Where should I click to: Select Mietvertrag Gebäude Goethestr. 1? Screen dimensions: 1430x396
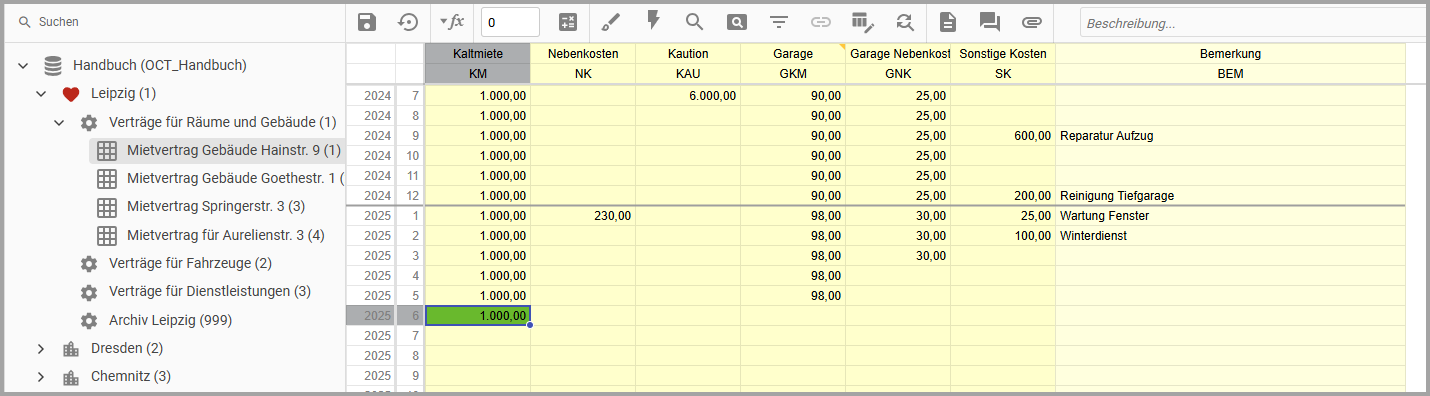(235, 179)
